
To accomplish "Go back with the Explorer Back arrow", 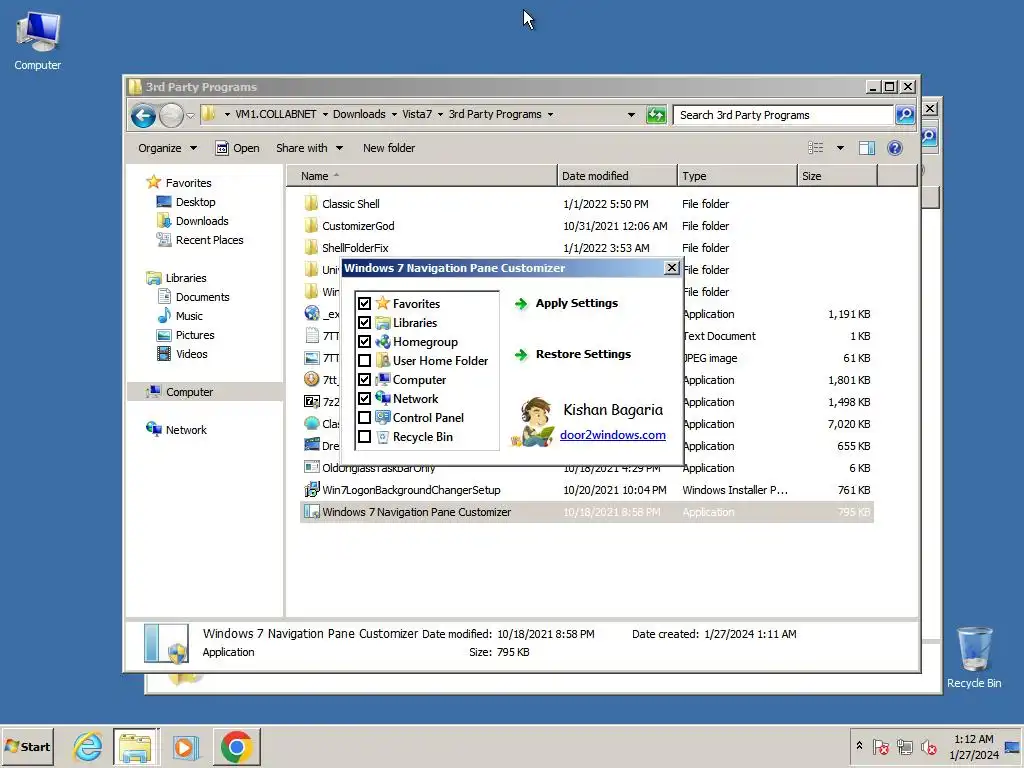I will (x=143, y=116).
